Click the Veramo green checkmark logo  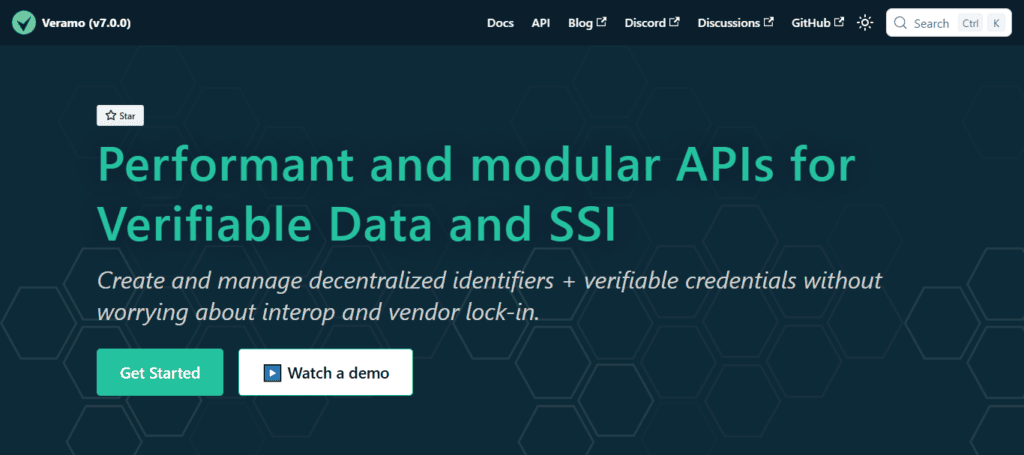point(24,23)
